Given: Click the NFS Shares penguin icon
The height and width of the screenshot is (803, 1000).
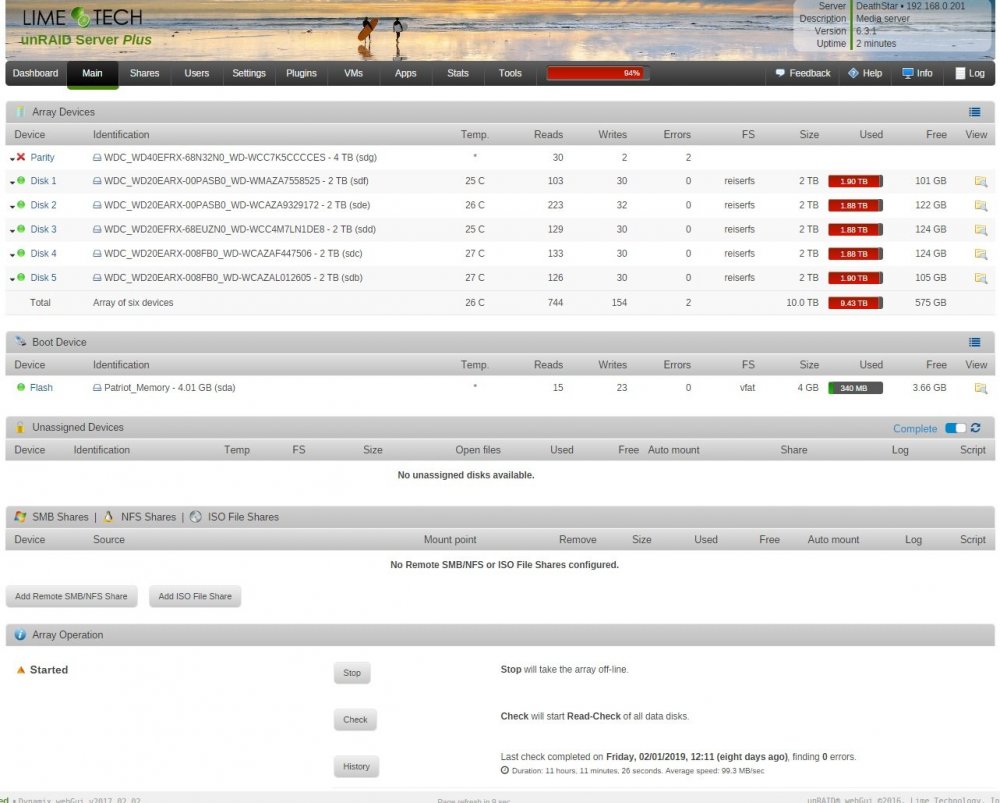Looking at the screenshot, I should (108, 517).
